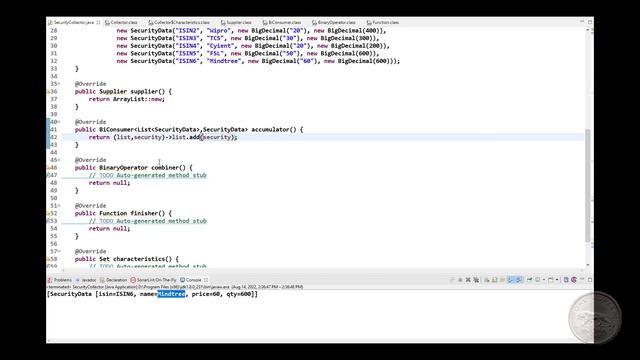Open the Display Selected Console dropdown arrow

point(544,280)
